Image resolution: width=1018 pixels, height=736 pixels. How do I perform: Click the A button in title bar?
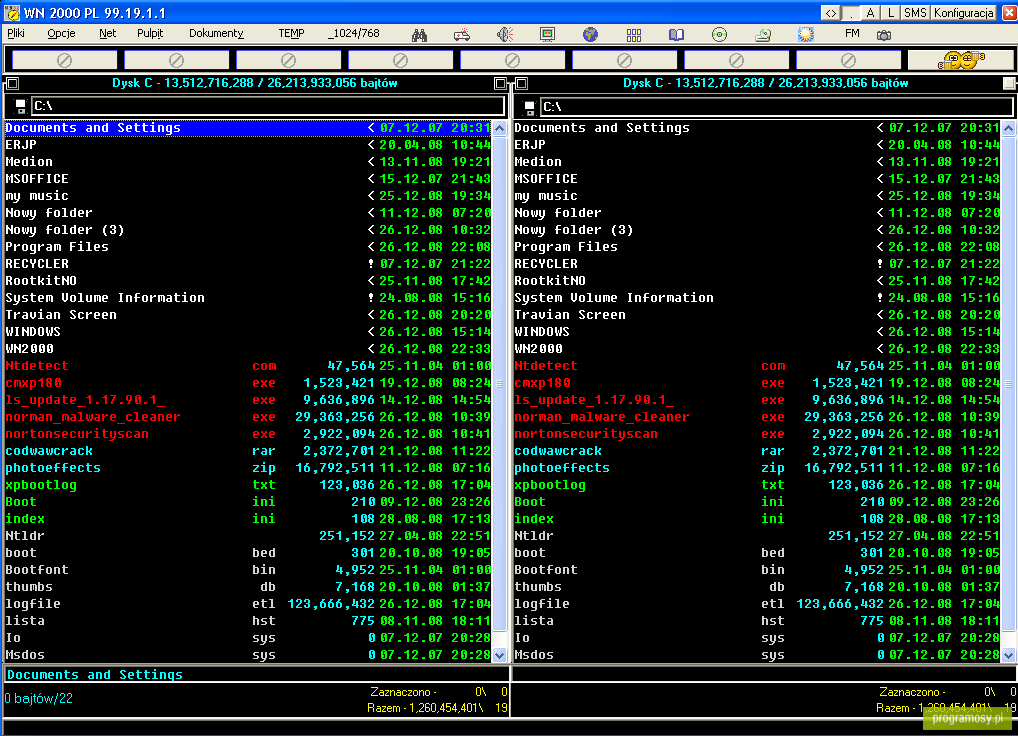tap(871, 13)
